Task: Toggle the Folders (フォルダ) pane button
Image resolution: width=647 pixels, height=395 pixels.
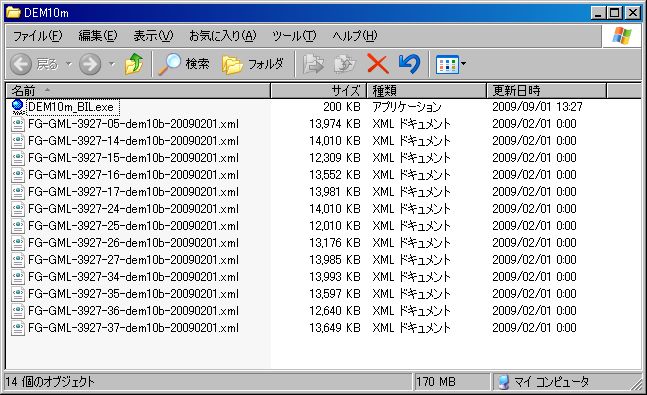Action: [253, 64]
